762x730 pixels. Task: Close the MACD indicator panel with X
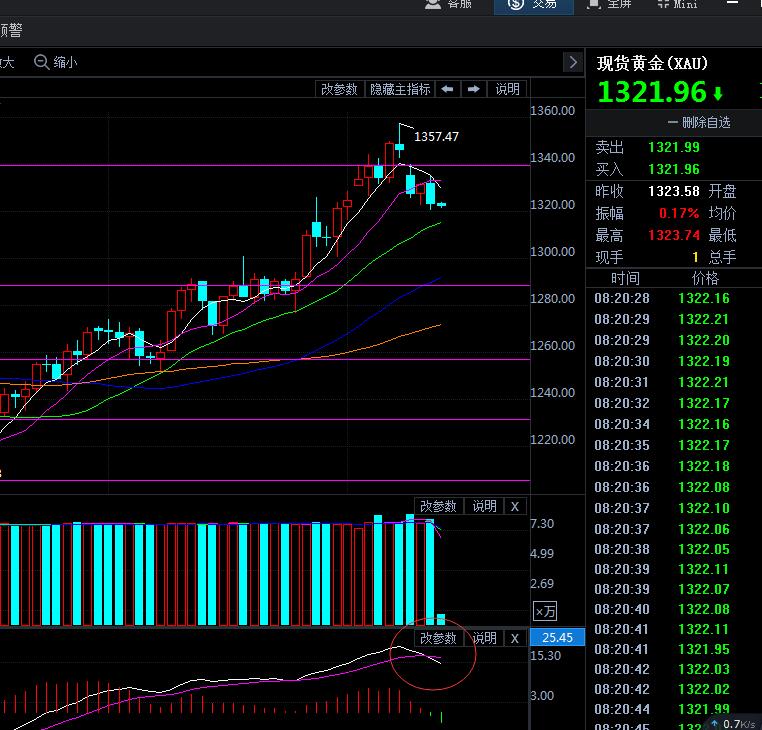[514, 638]
